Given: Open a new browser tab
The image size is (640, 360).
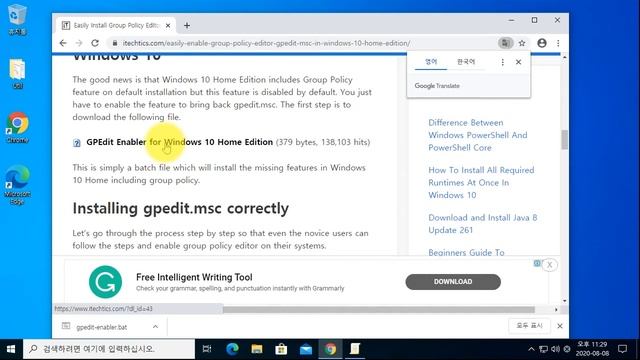Looking at the screenshot, I should click(187, 25).
